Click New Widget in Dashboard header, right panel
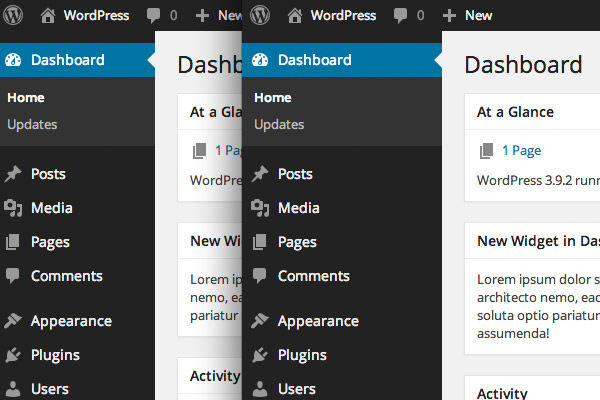600x400 pixels. coord(532,241)
